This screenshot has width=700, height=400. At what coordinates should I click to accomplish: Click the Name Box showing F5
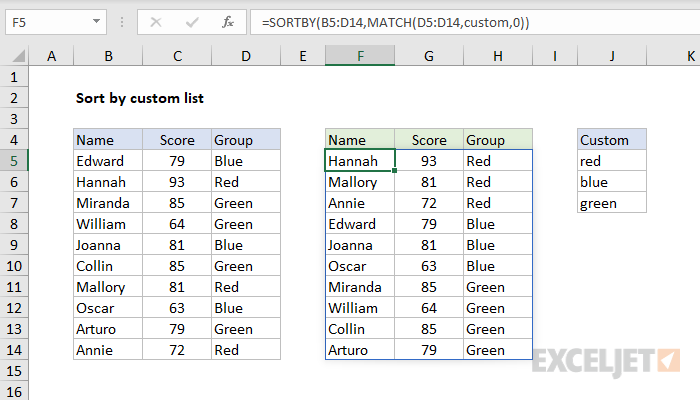click(50, 21)
